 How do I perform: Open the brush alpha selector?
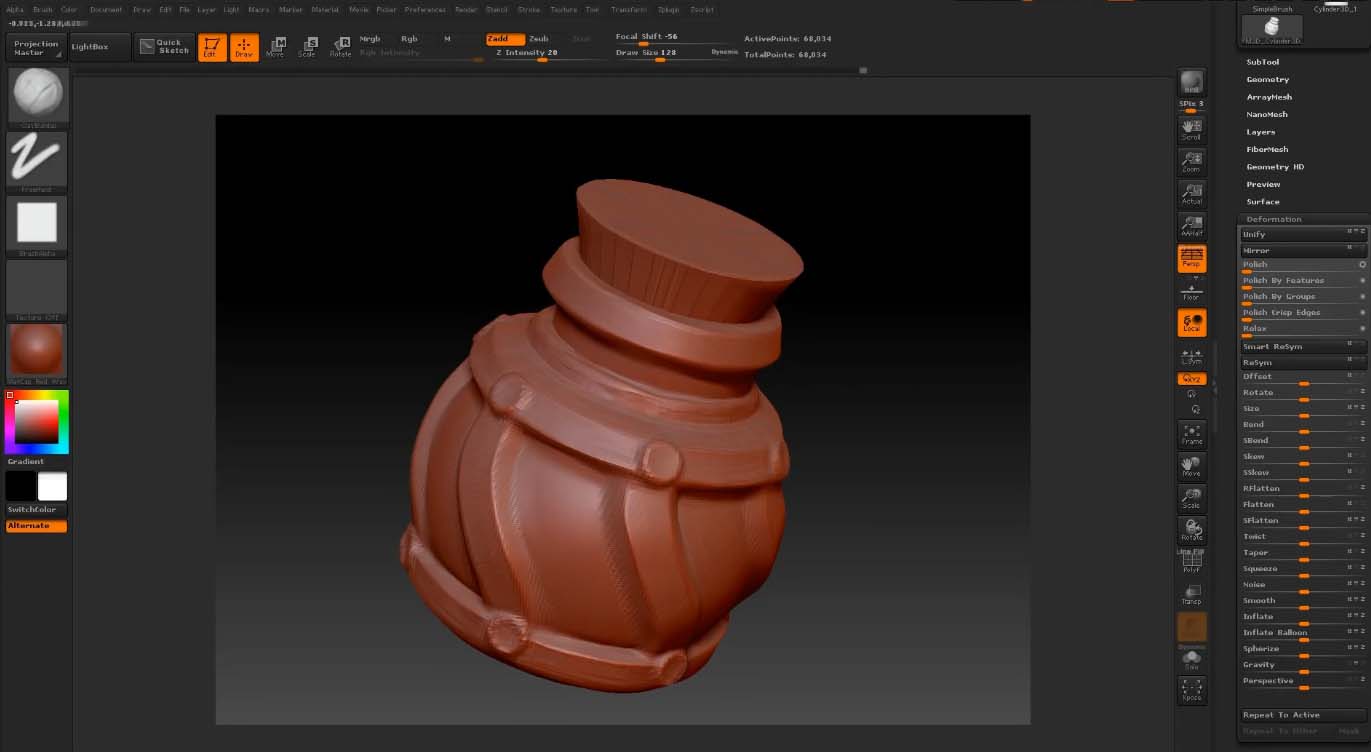37,226
